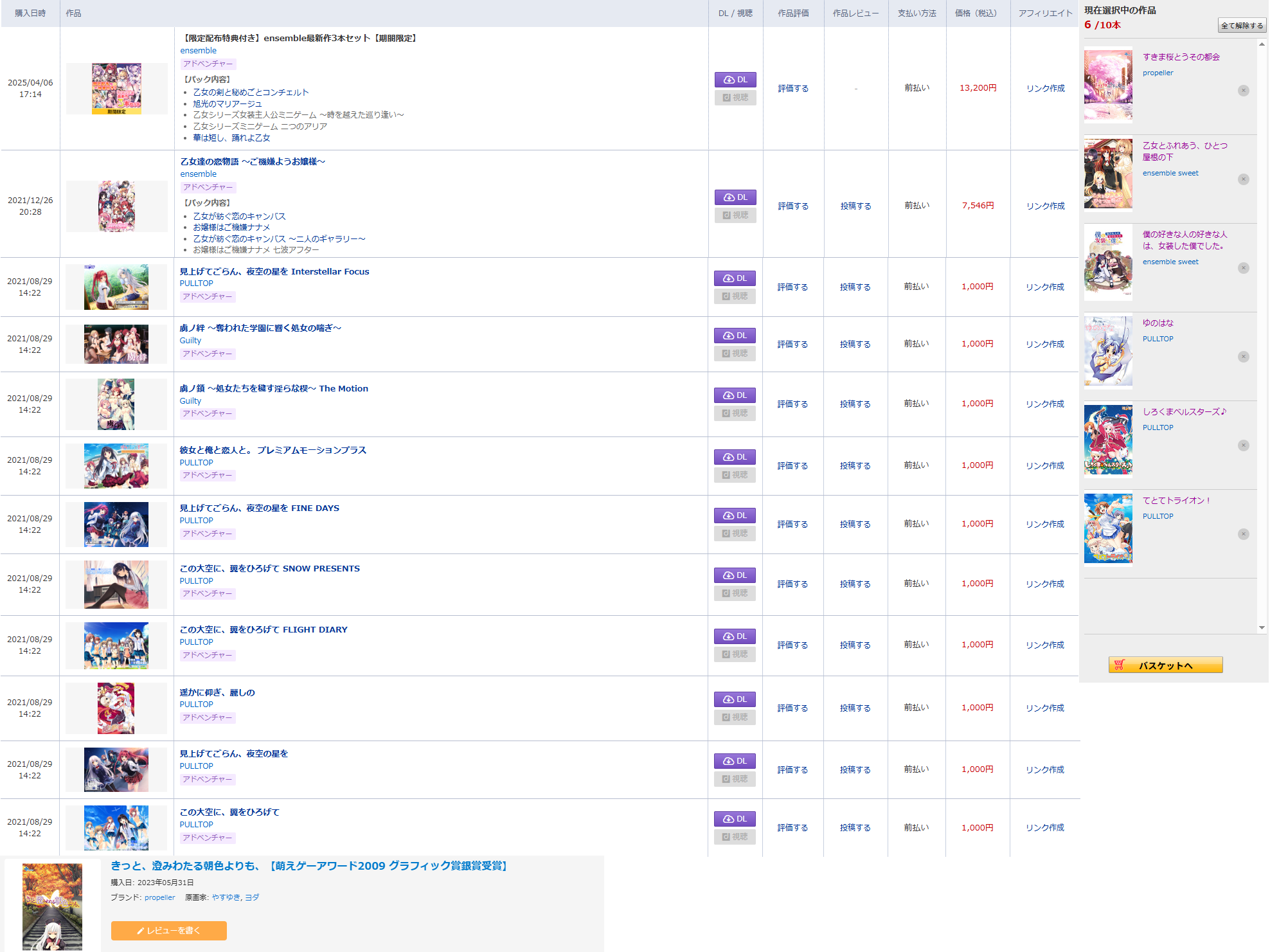Remove てとてトライオン！ from selected works

click(1243, 534)
